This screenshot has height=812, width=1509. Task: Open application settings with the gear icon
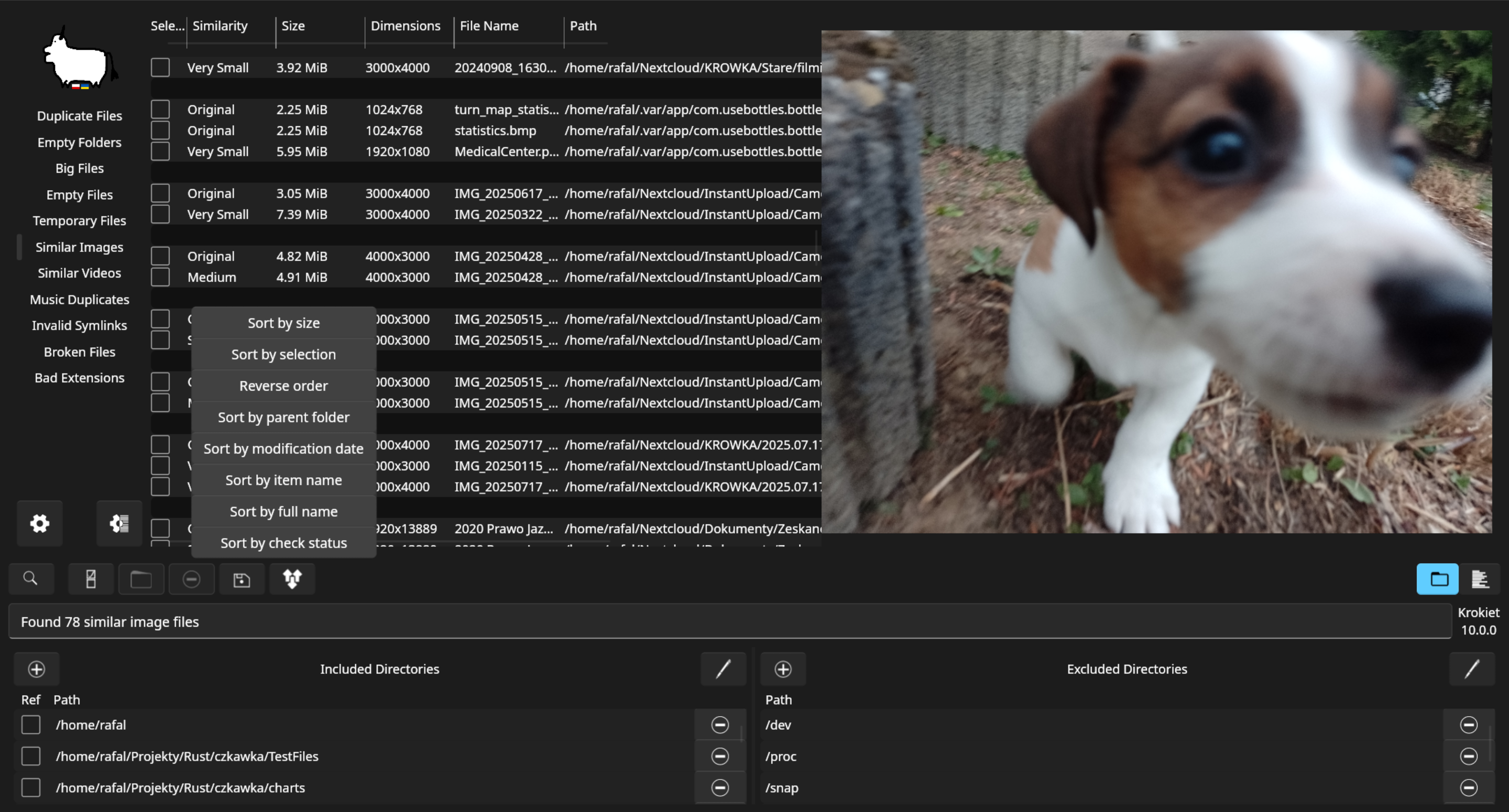(39, 523)
